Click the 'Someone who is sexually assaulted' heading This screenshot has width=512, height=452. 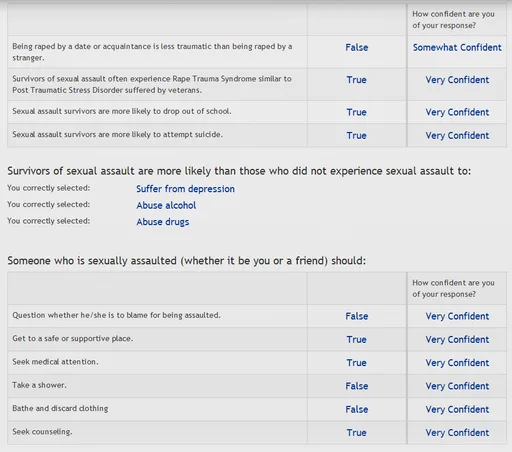(186, 261)
